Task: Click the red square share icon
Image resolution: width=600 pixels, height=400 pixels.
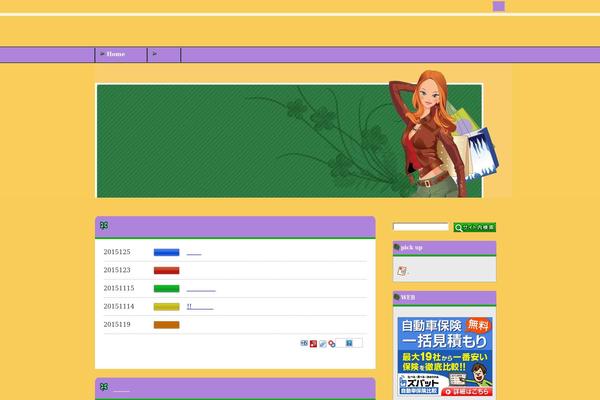Action: pos(313,344)
